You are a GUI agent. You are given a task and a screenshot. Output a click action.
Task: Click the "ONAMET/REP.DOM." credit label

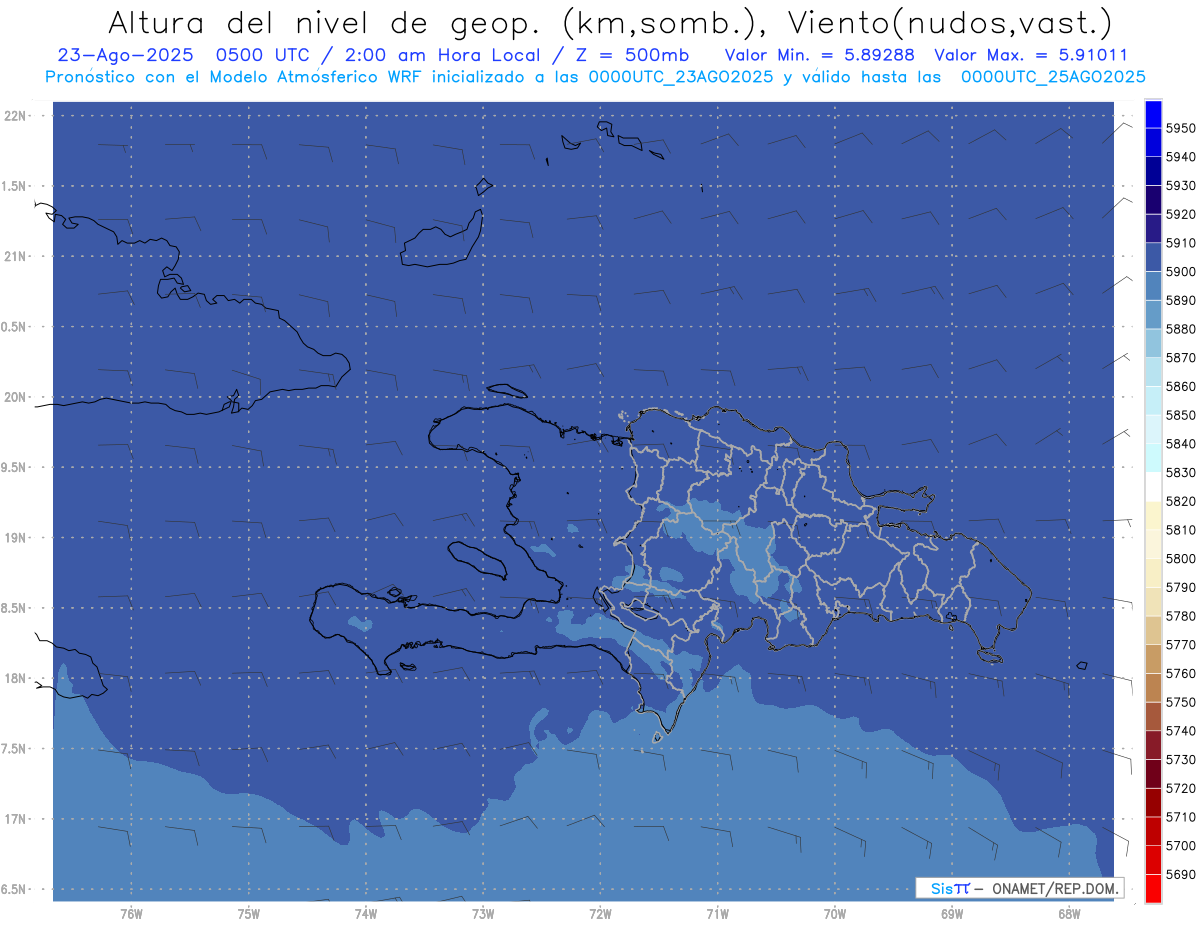point(1055,888)
